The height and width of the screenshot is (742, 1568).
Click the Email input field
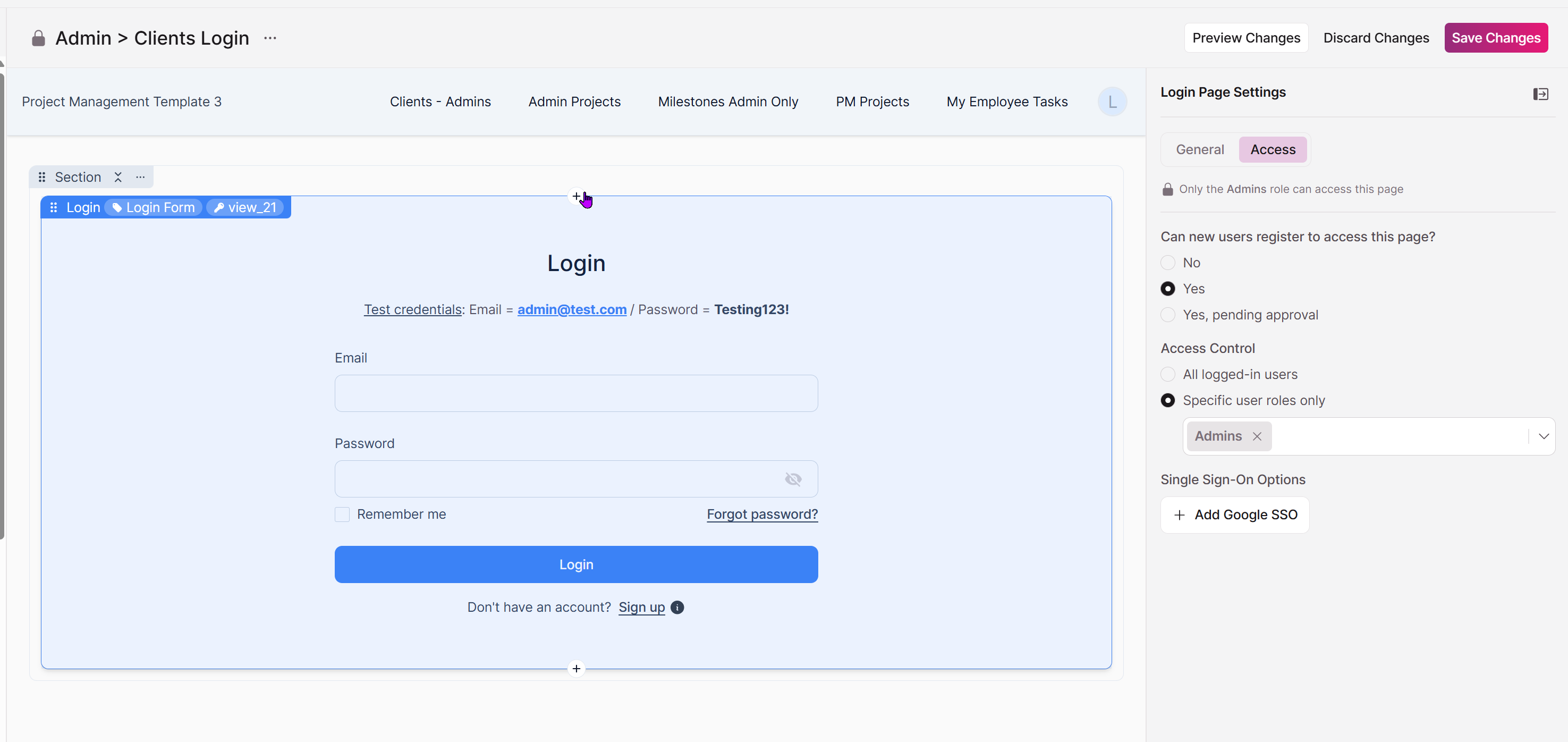point(576,393)
